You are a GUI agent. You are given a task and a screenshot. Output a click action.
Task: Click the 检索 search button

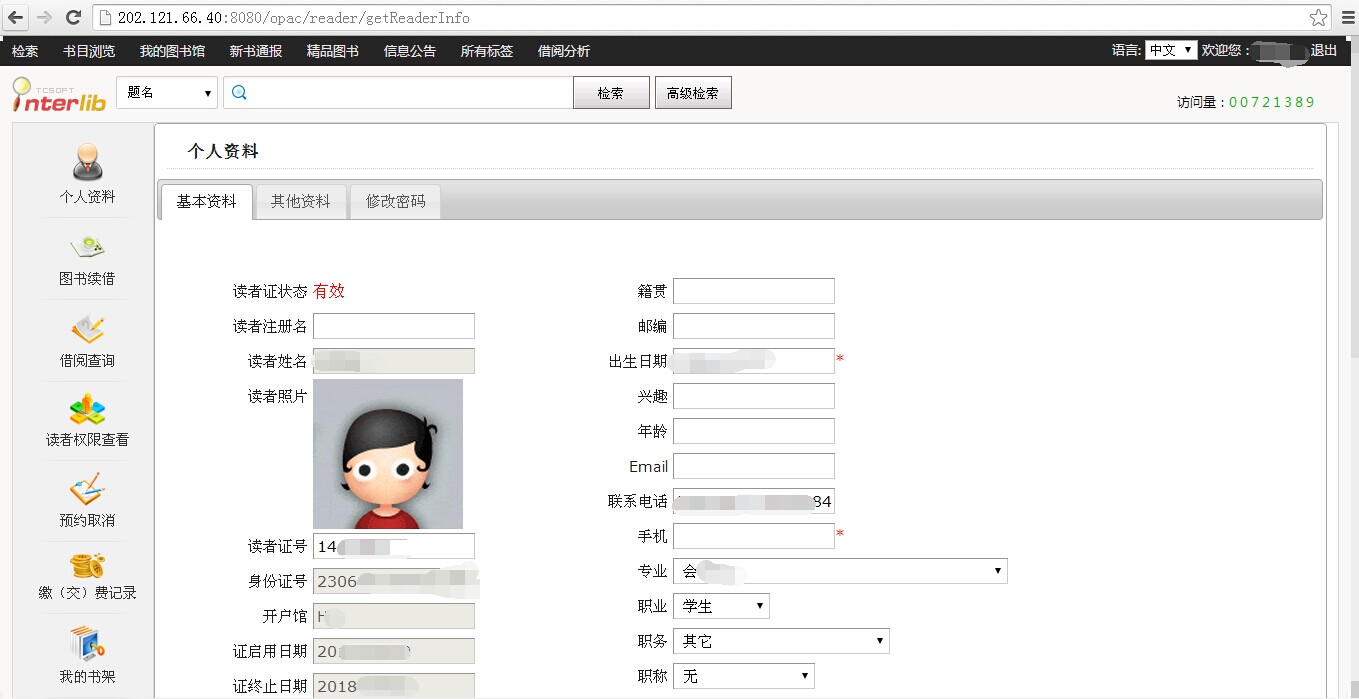tap(611, 93)
